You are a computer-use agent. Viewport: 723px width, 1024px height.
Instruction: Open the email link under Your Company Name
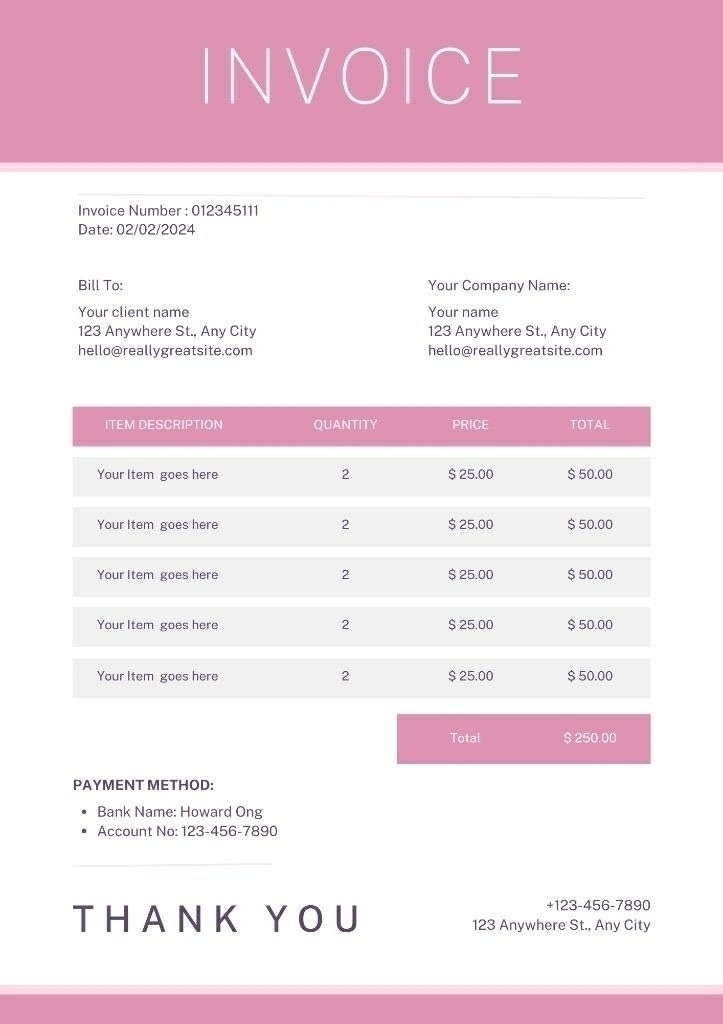pyautogui.click(x=515, y=351)
